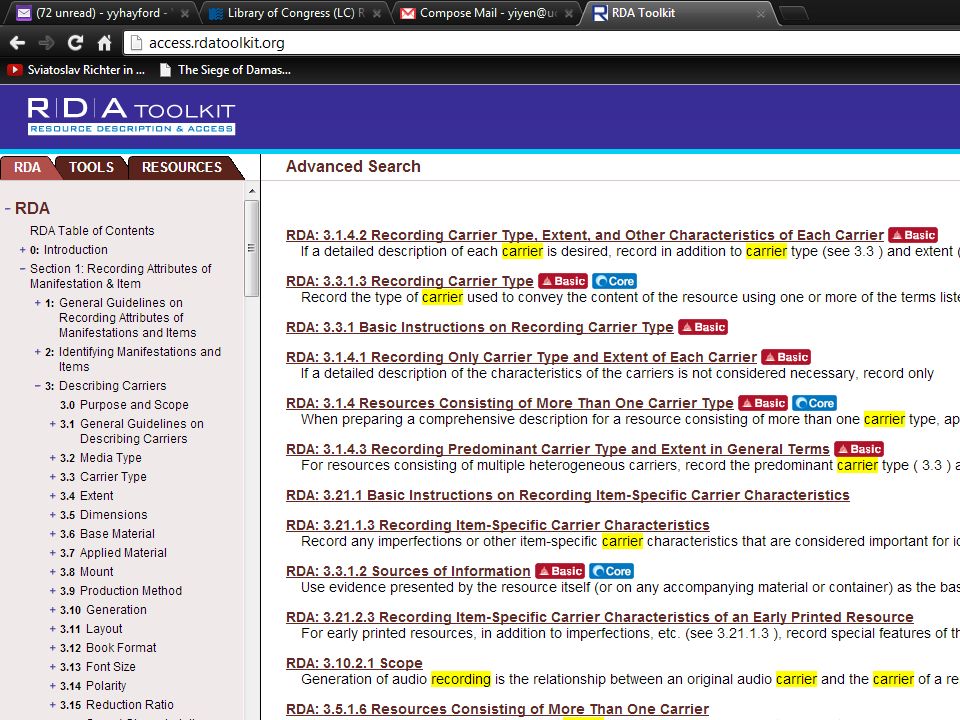The height and width of the screenshot is (720, 960).
Task: Expand 2: Identifying Manifestations and Items
Action: click(37, 352)
